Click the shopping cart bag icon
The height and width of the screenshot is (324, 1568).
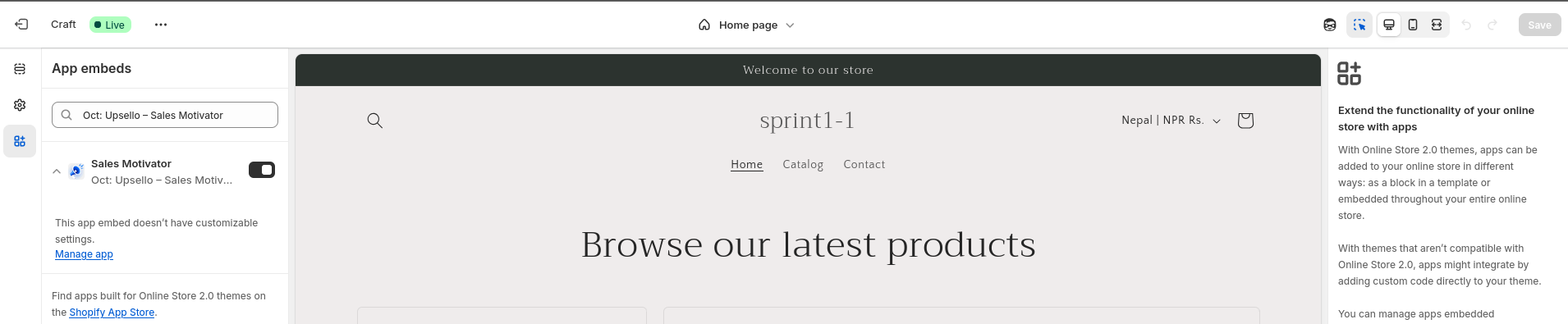1245,121
